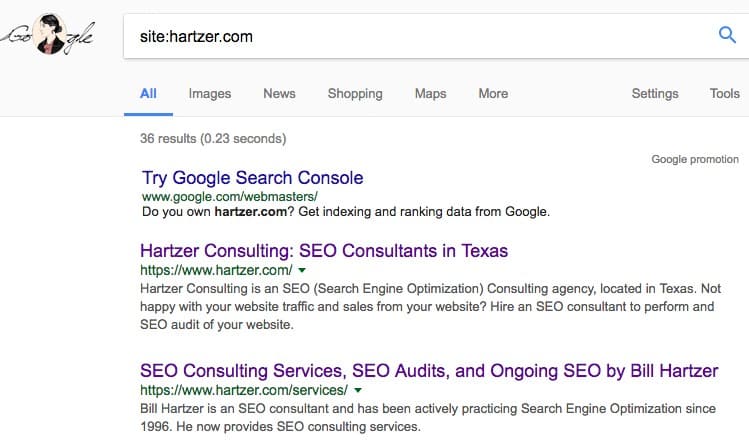Click the www.google.com/webmasters/ URL
Viewport: 749px width, 440px height.
[x=230, y=196]
